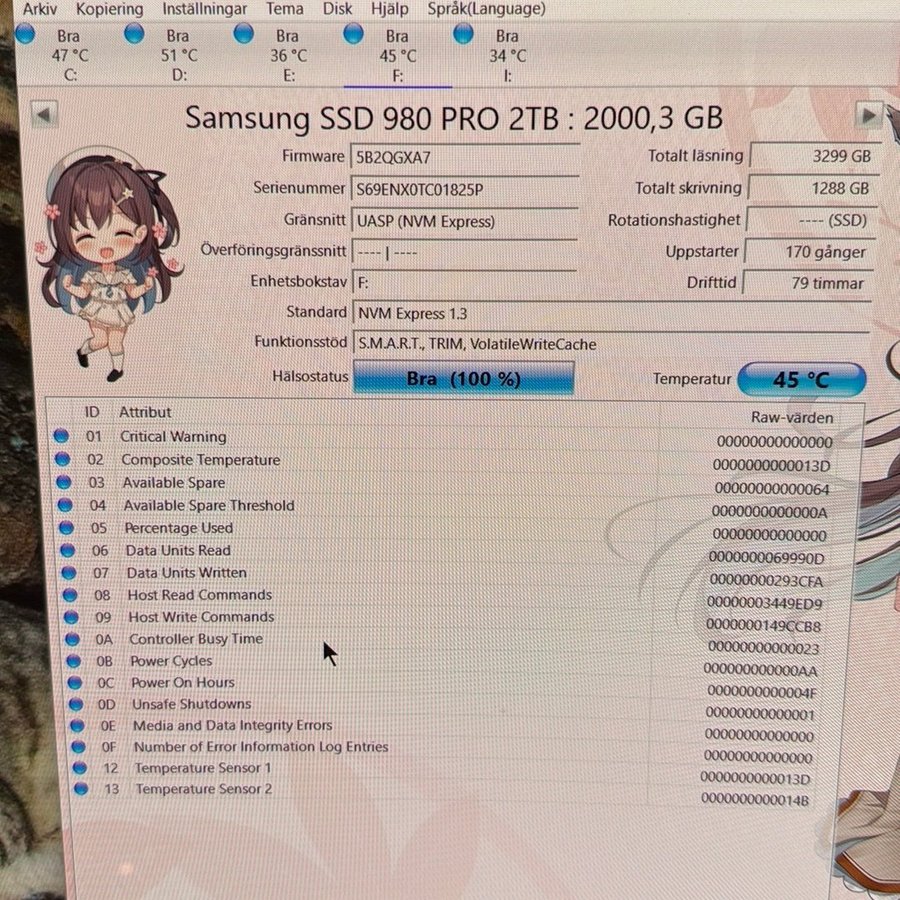Image resolution: width=900 pixels, height=900 pixels.
Task: Click the Temperature Sensor 2 status orb
Action: coord(83,789)
